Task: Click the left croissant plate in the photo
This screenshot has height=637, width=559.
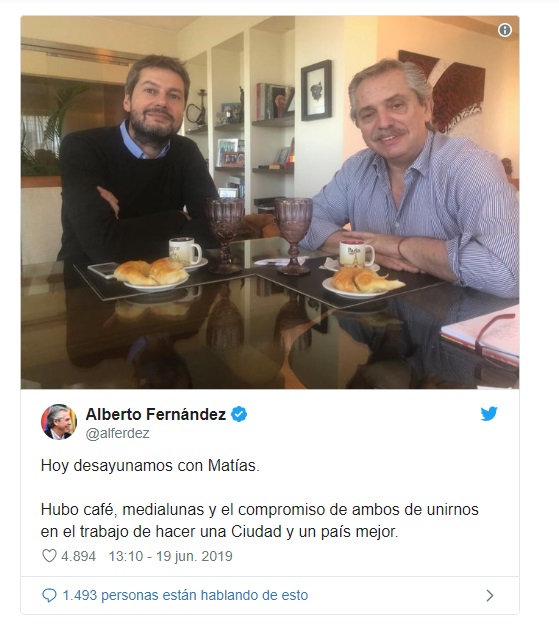Action: click(154, 275)
